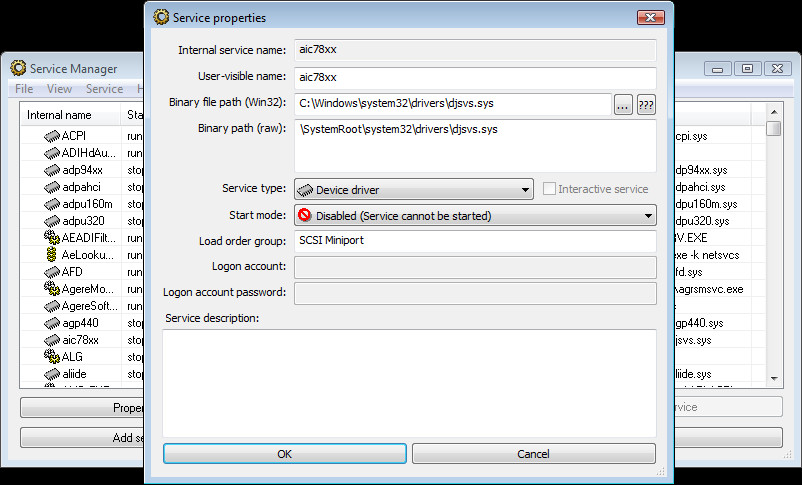Open File menu in Service Manager
This screenshot has width=802, height=485.
pos(24,89)
